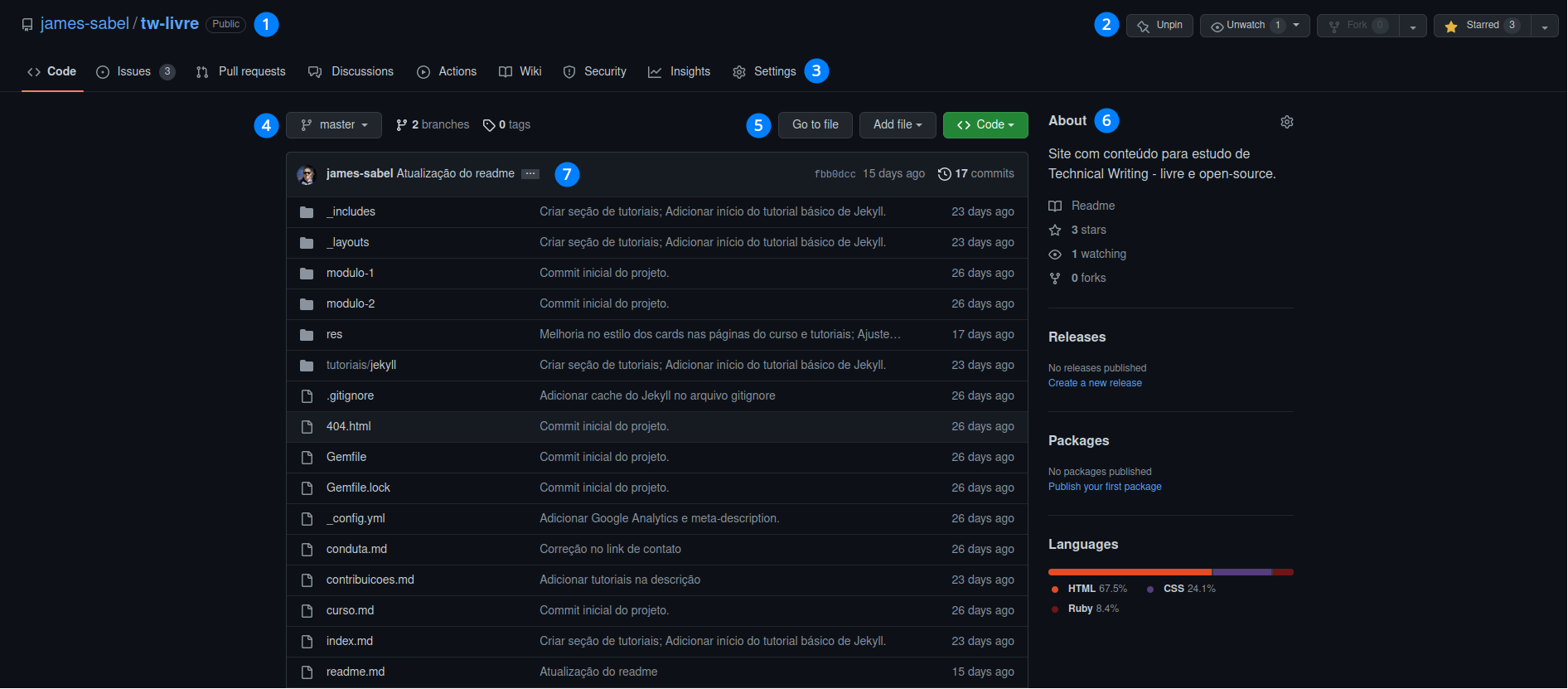This screenshot has height=689, width=1568.
Task: Open the index.md file
Action: 350,642
